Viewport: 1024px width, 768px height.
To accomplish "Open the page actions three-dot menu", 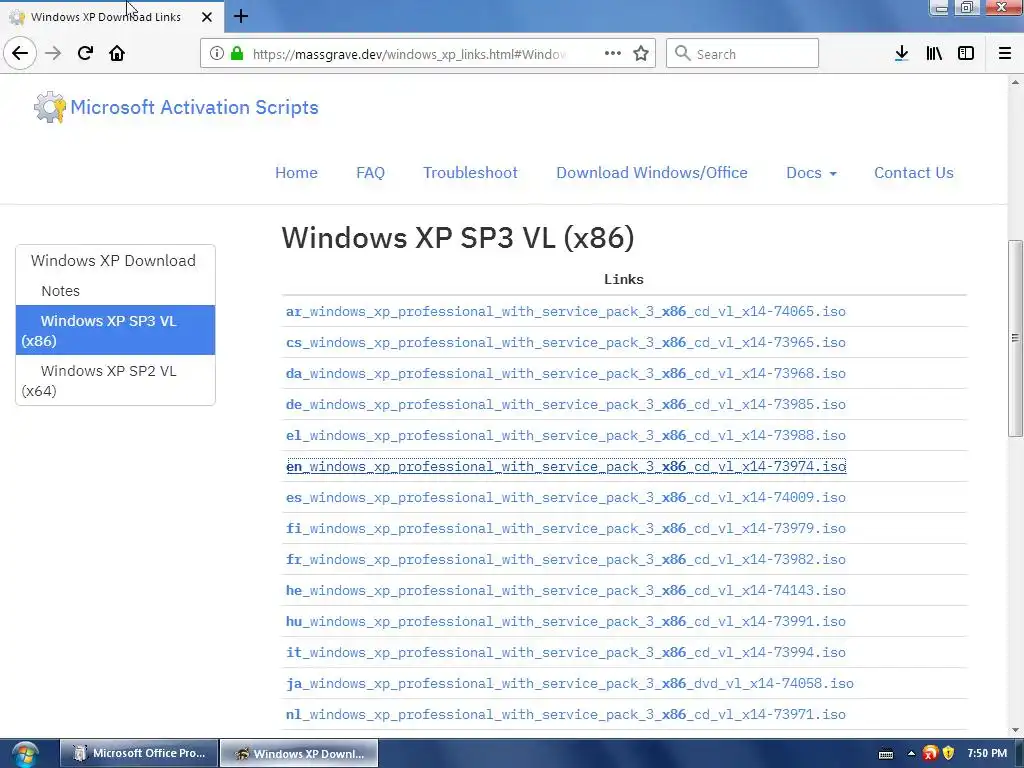I will tap(613, 54).
